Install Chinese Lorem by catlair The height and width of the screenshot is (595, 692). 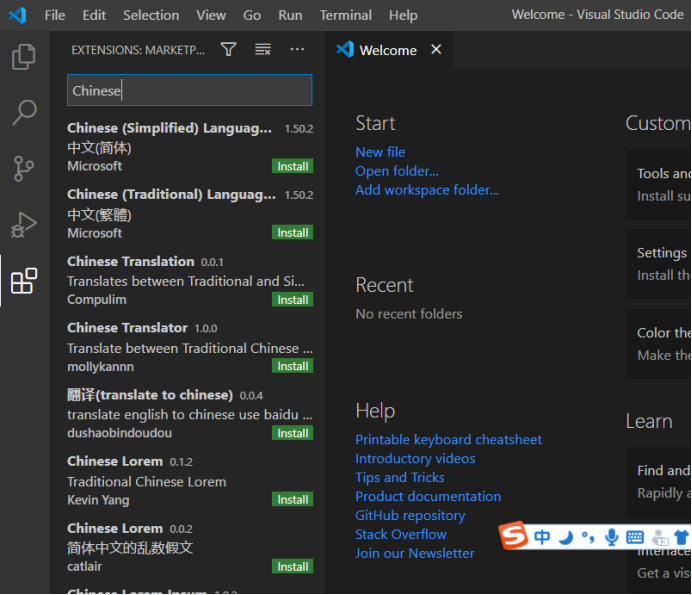click(293, 566)
